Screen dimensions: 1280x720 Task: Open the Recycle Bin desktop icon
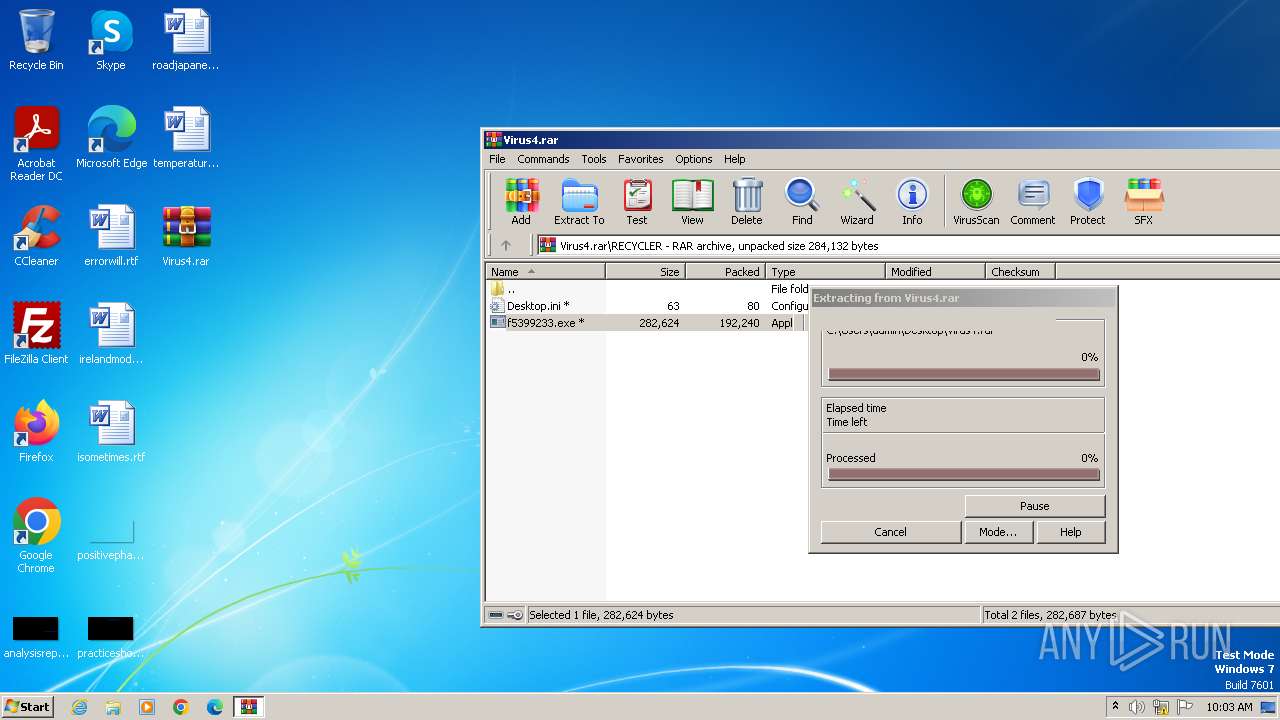36,40
